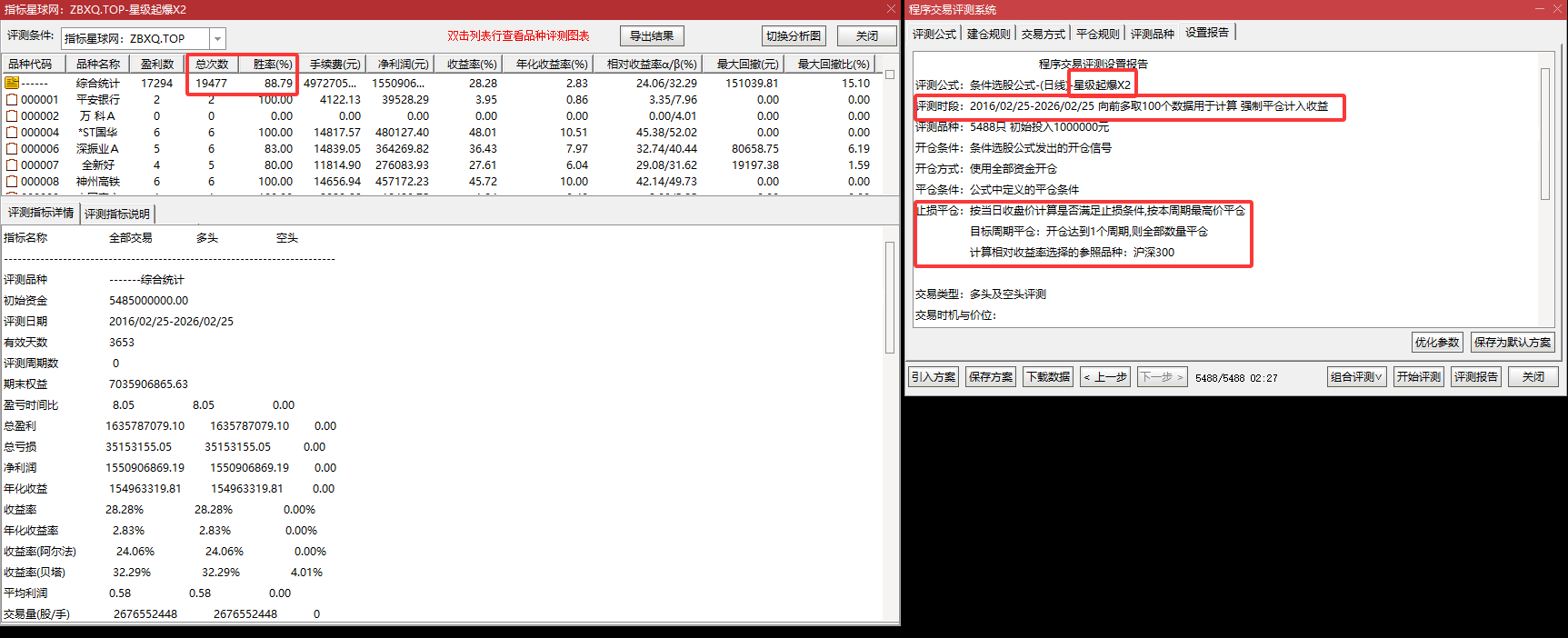The image size is (1568, 638).
Task: Sort by the 盈利数 column header
Action: tap(157, 64)
